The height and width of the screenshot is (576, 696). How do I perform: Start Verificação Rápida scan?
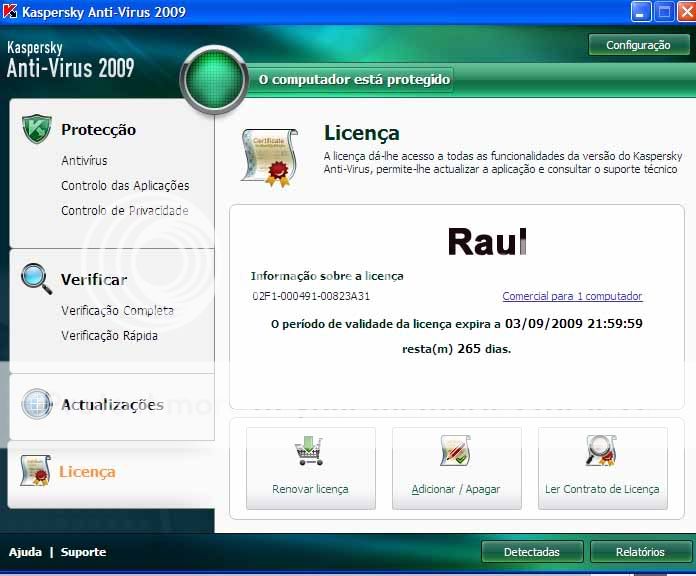coord(109,336)
